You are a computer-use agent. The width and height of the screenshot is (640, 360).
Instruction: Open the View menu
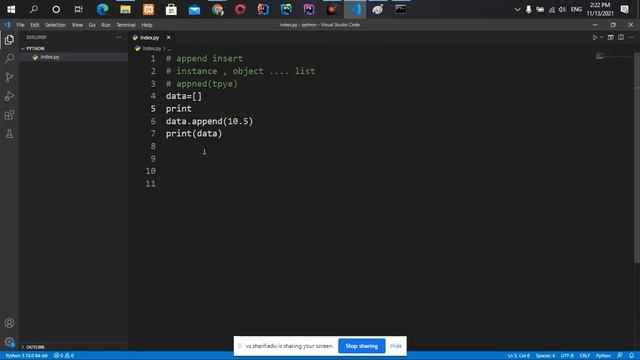tap(77, 25)
